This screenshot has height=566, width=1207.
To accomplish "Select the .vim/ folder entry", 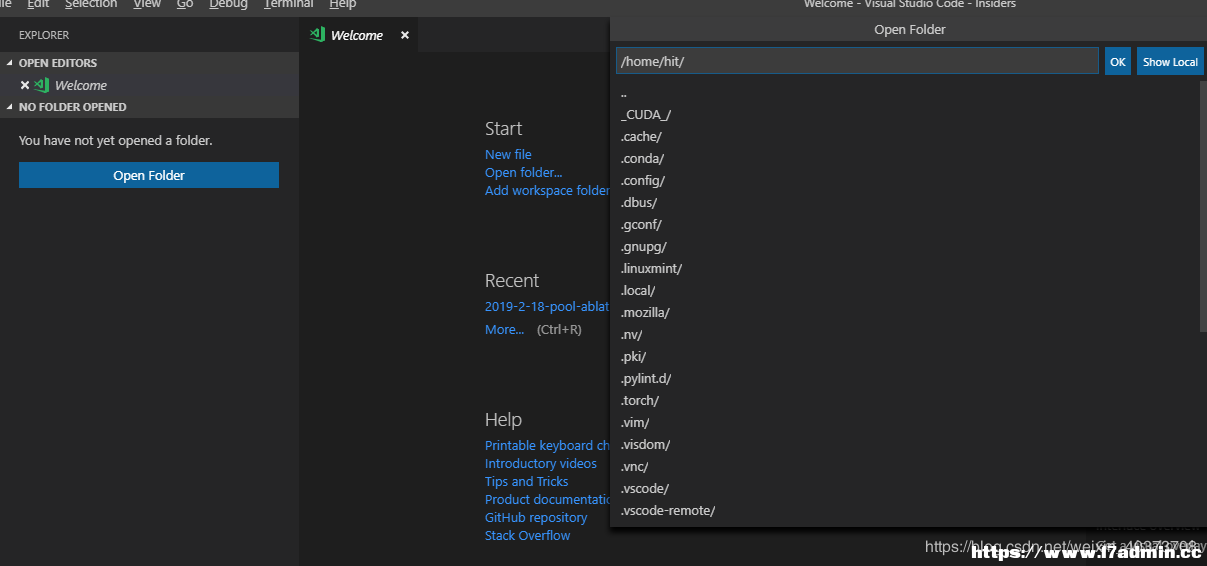I will [905, 422].
